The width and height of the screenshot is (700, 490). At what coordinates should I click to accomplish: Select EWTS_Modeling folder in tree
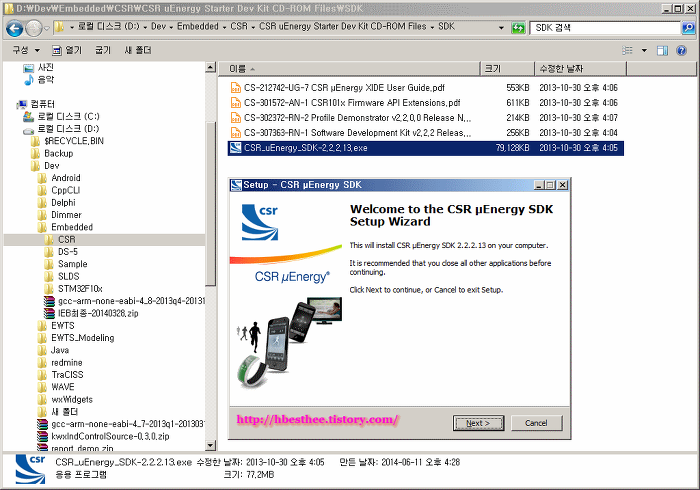[83, 338]
